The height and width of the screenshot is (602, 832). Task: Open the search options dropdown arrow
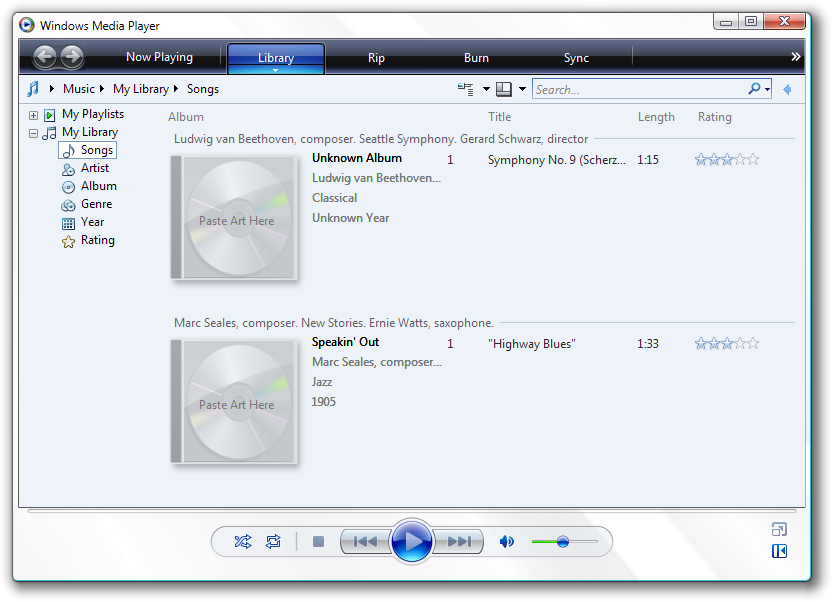coord(767,90)
